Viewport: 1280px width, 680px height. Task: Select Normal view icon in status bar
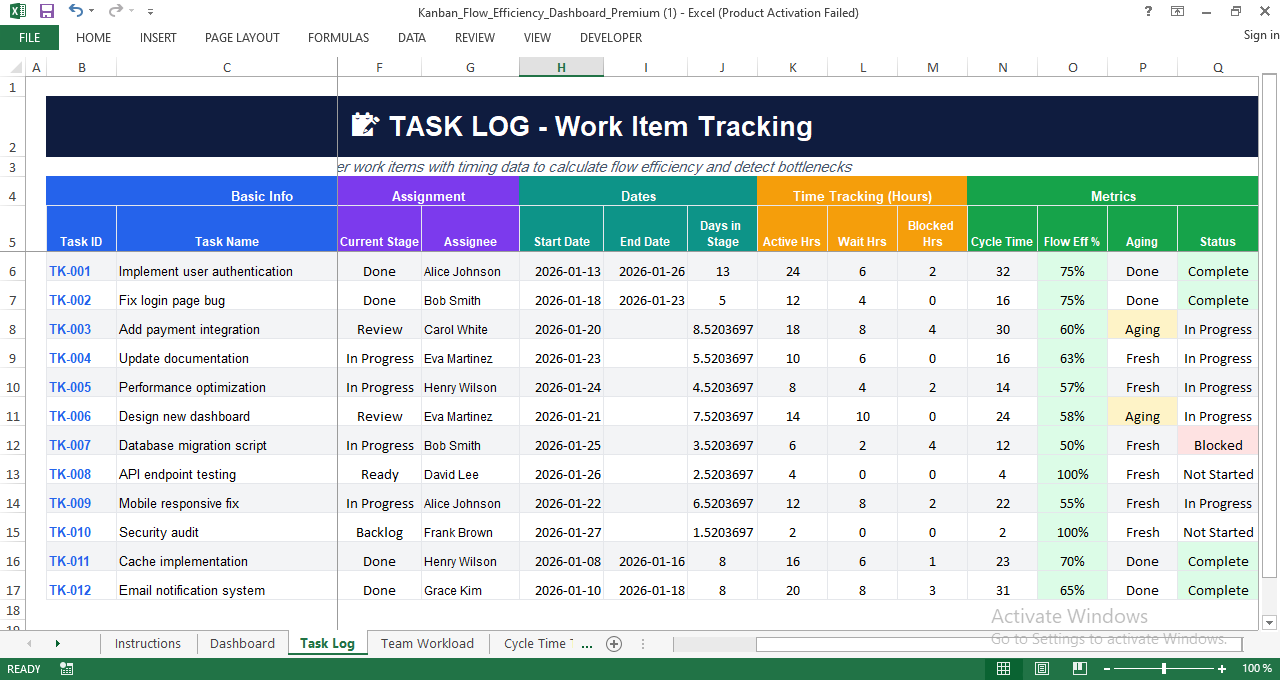click(1003, 668)
